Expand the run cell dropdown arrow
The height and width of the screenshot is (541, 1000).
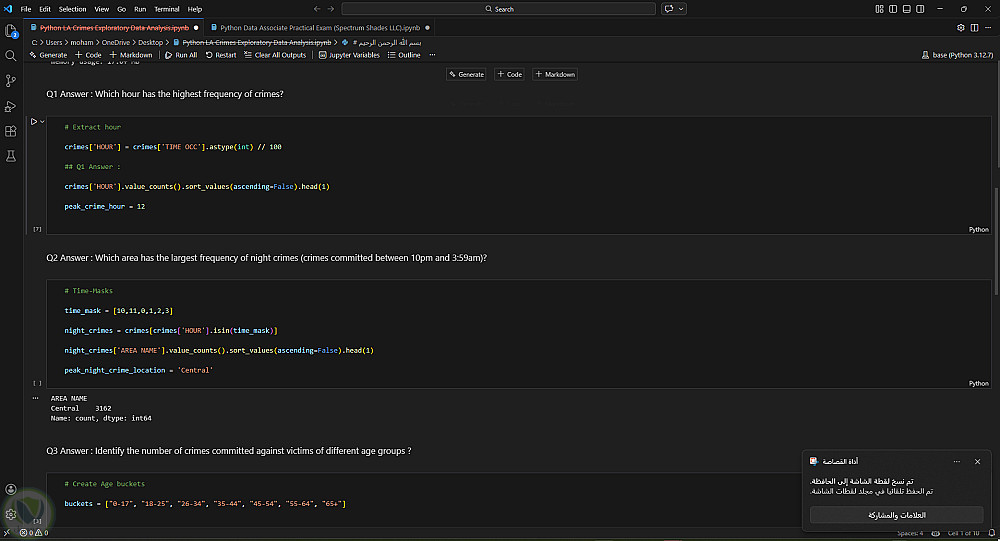pos(42,121)
